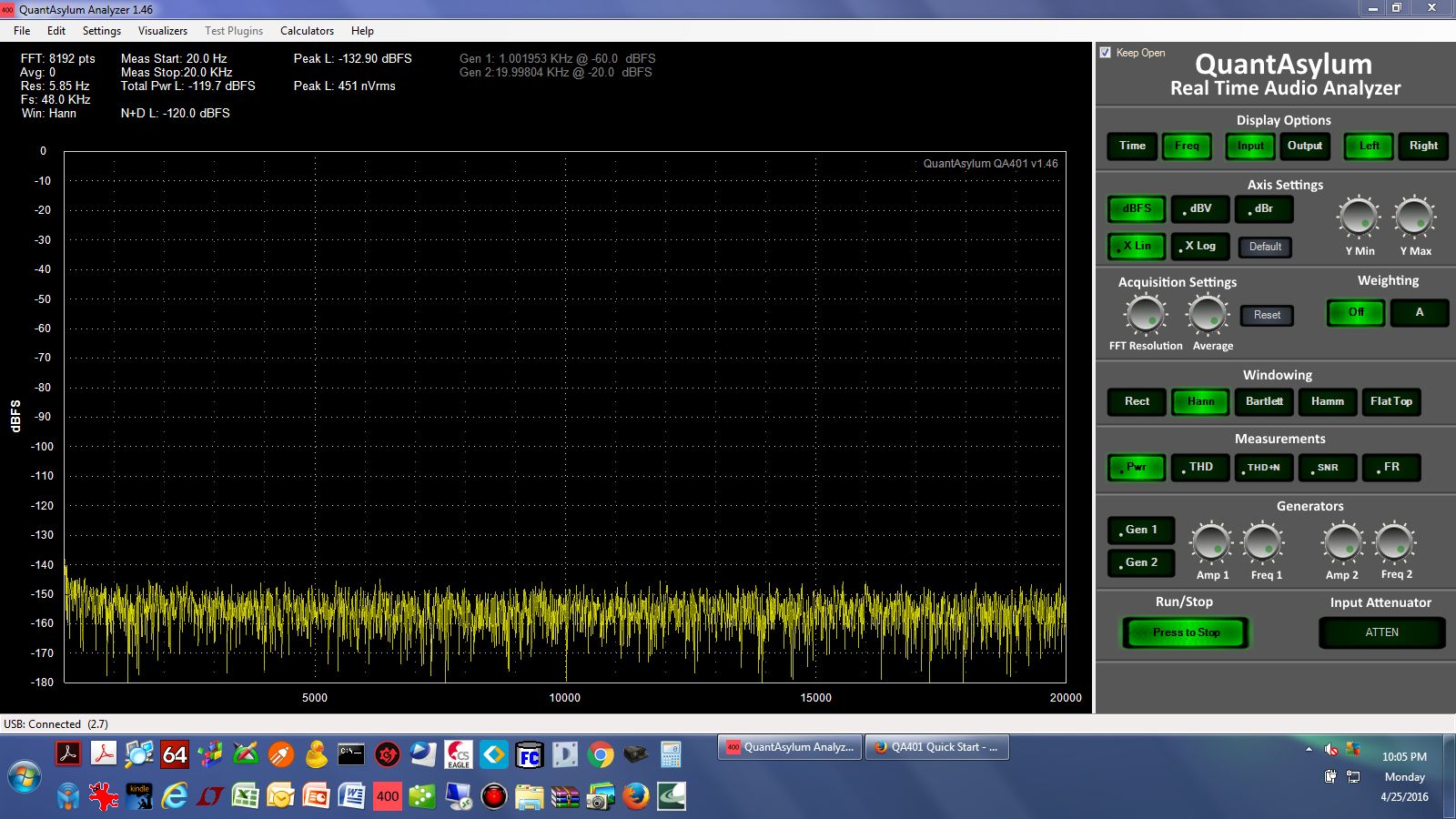Screen dimensions: 1456x819
Task: Select the Hamm window function
Action: click(1327, 401)
